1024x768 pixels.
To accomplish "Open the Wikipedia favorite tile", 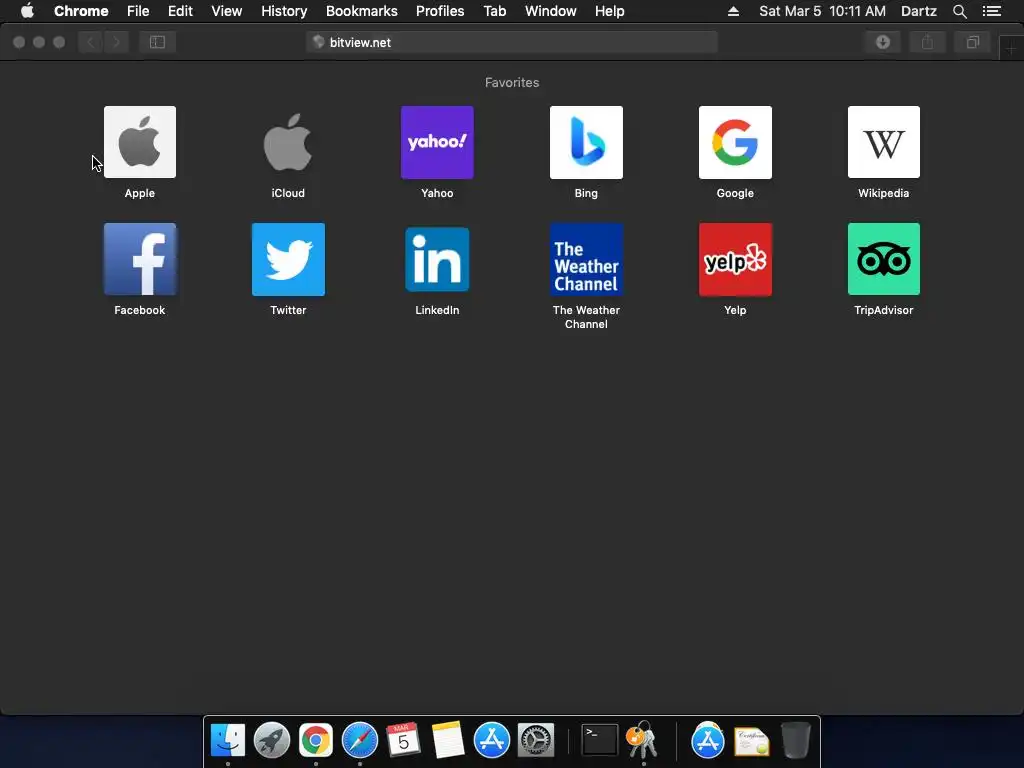I will 884,142.
